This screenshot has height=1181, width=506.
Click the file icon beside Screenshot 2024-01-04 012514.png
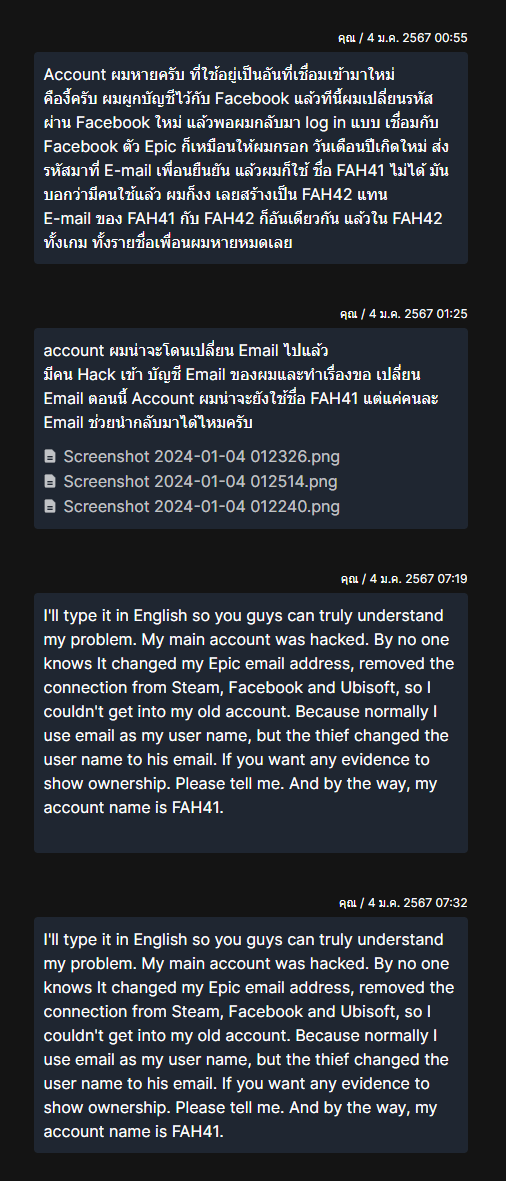pyautogui.click(x=50, y=481)
